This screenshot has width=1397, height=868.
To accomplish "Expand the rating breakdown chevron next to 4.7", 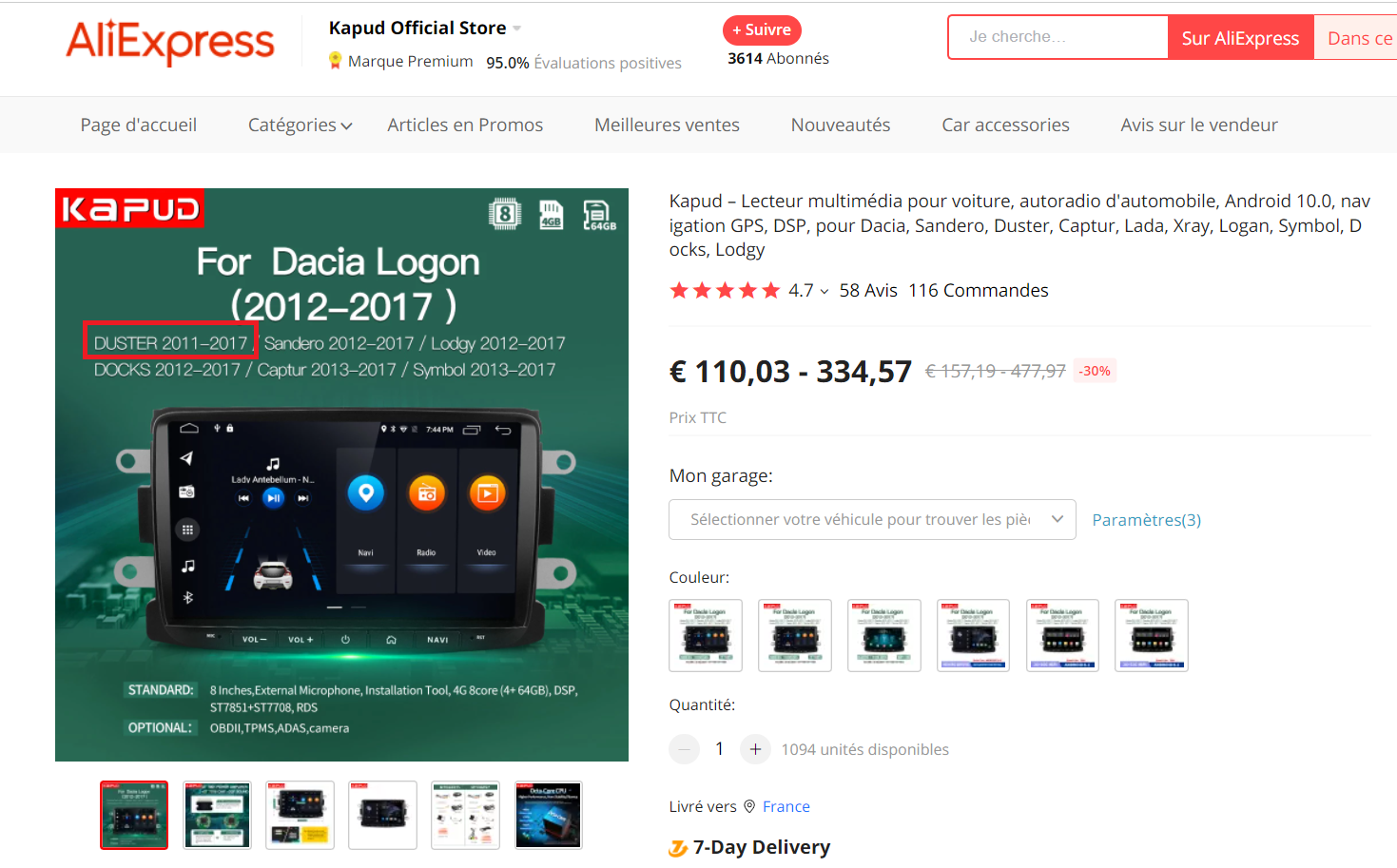I will click(824, 292).
